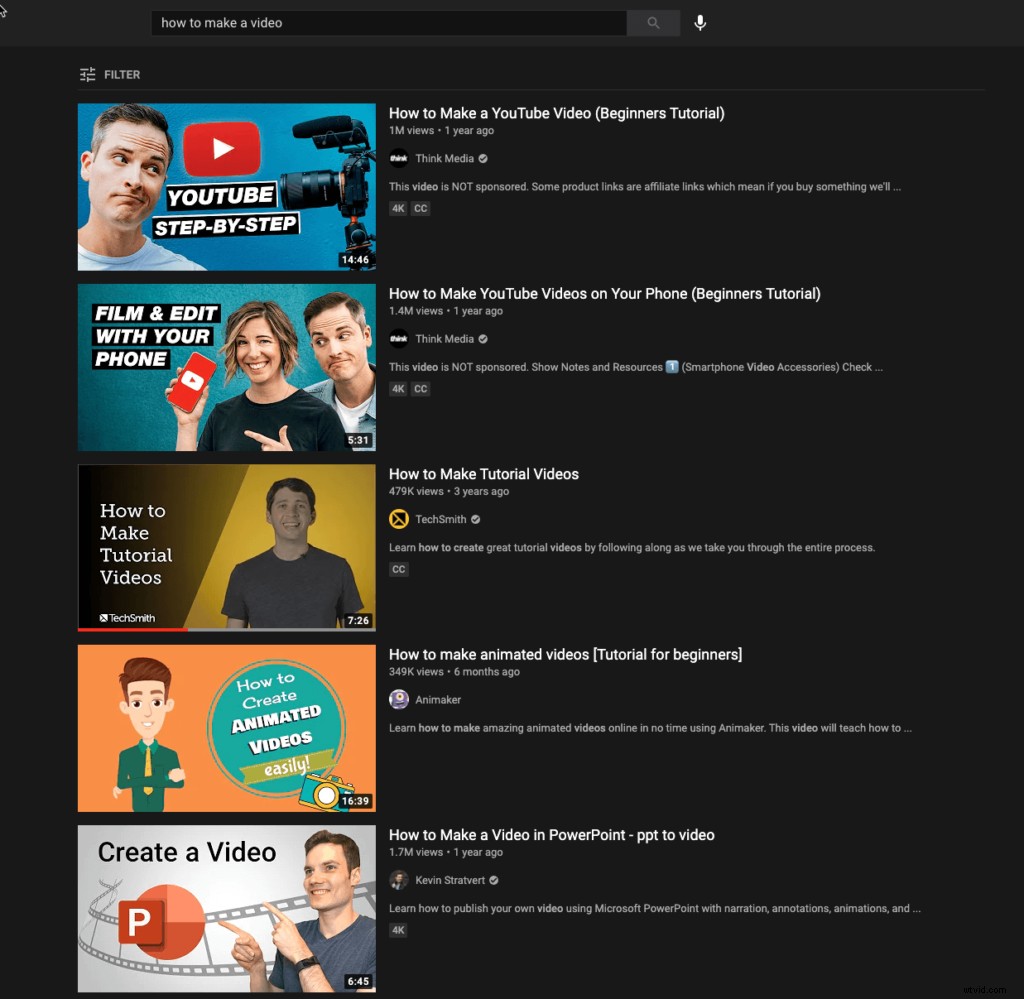Click the 4K badge on the PowerPoint video

[398, 930]
